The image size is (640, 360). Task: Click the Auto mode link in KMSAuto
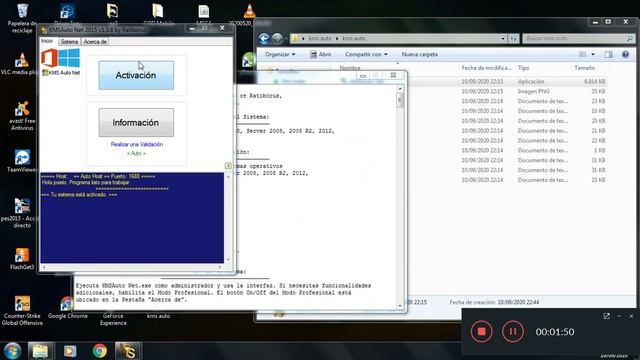click(x=136, y=153)
